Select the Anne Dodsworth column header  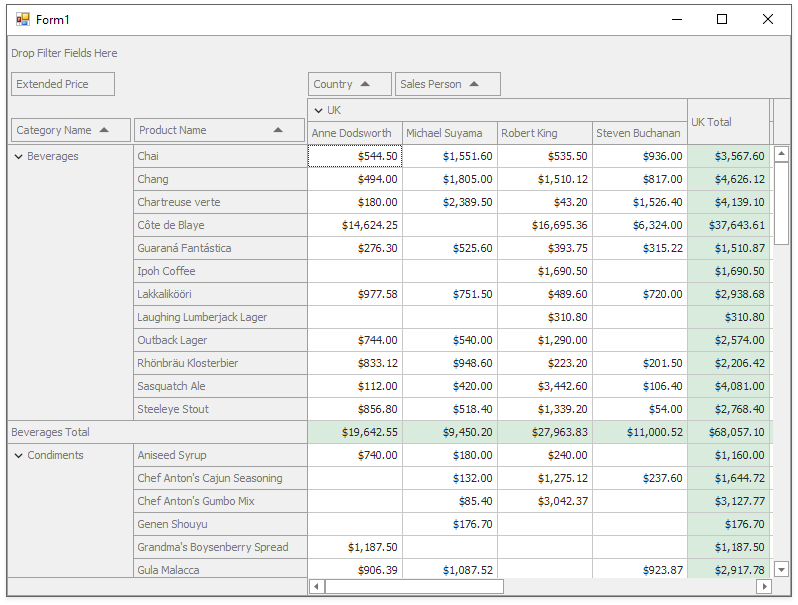coord(355,133)
